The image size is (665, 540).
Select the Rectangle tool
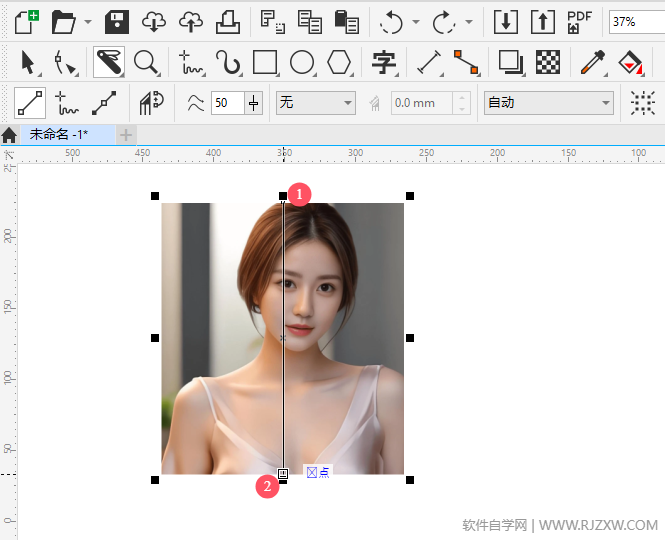pos(265,62)
